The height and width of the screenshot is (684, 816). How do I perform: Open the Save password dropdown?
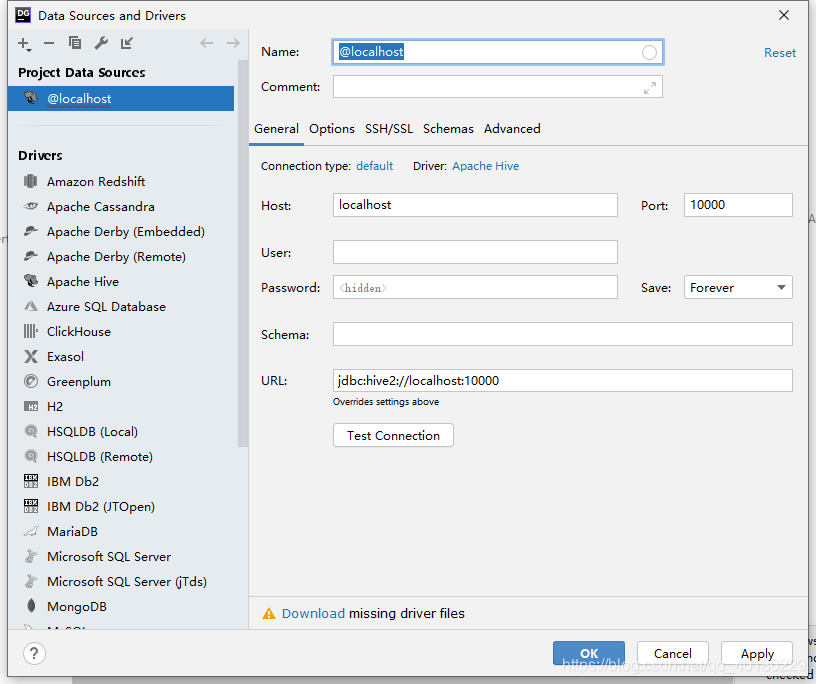point(738,287)
